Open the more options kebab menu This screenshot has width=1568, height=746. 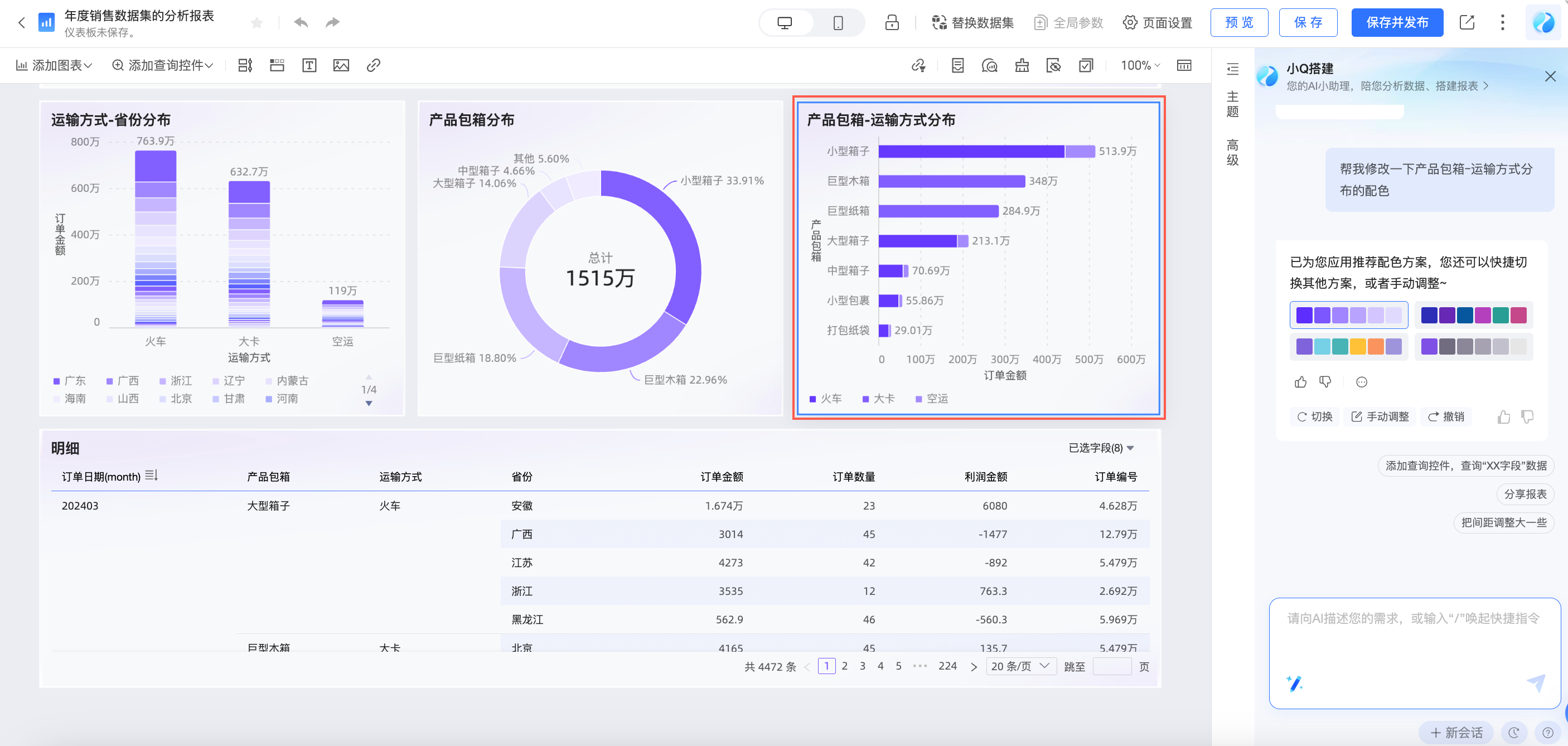pos(1502,22)
